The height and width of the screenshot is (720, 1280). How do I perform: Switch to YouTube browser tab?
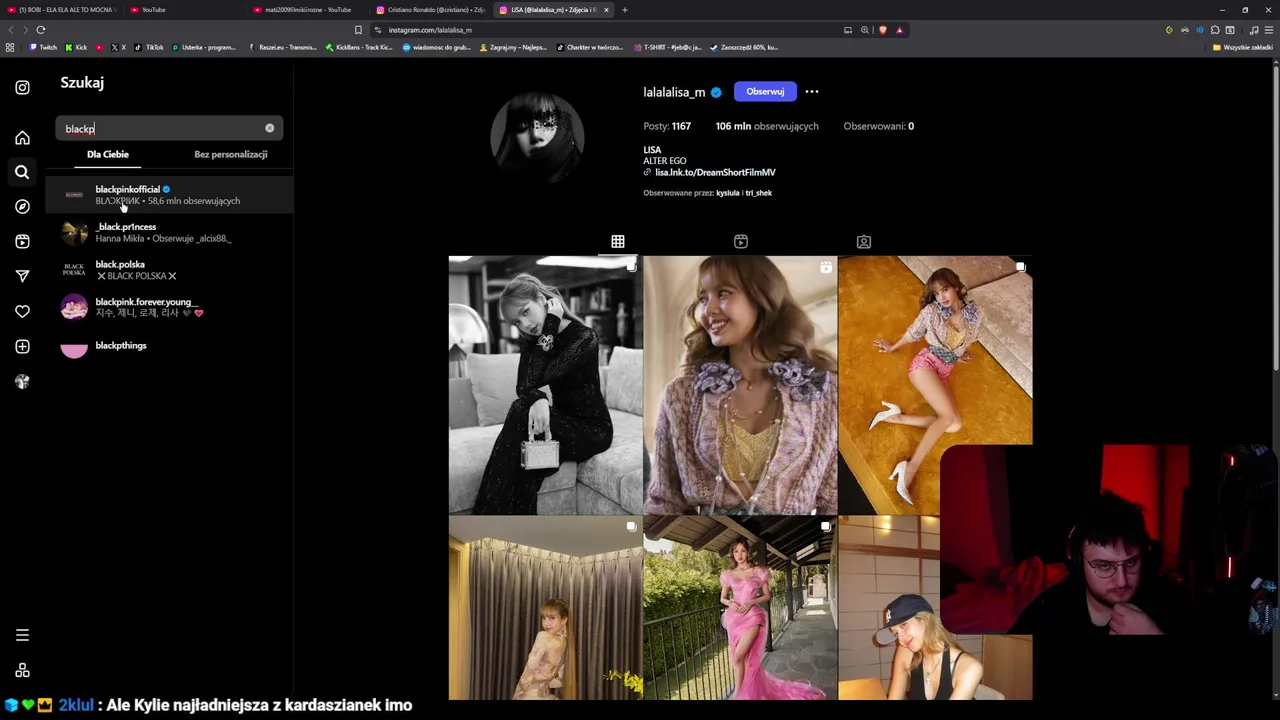click(x=182, y=10)
